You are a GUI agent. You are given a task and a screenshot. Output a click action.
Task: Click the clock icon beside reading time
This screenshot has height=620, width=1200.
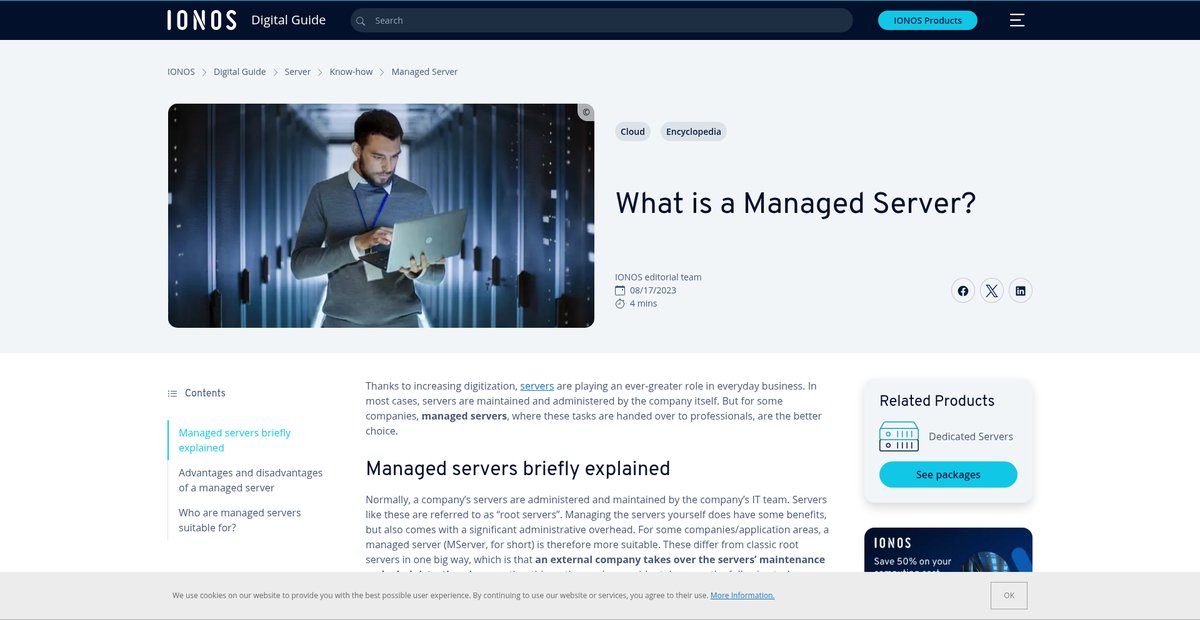[x=620, y=303]
